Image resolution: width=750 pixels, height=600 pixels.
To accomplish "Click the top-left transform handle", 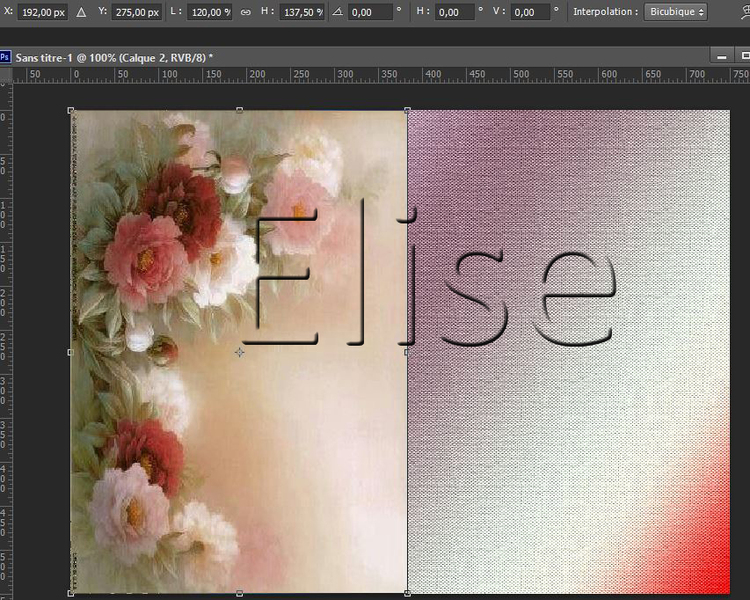I will tap(71, 110).
